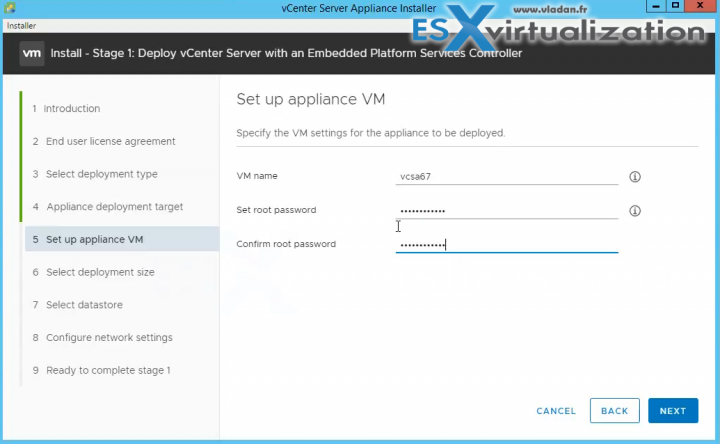Click the info icon beside VM name
Screen dimensions: 720x444
tap(634, 177)
